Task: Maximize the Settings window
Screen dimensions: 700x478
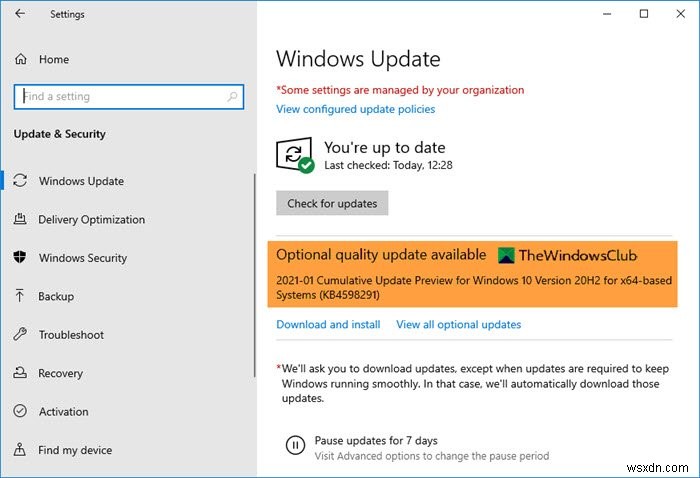Action: (x=644, y=14)
